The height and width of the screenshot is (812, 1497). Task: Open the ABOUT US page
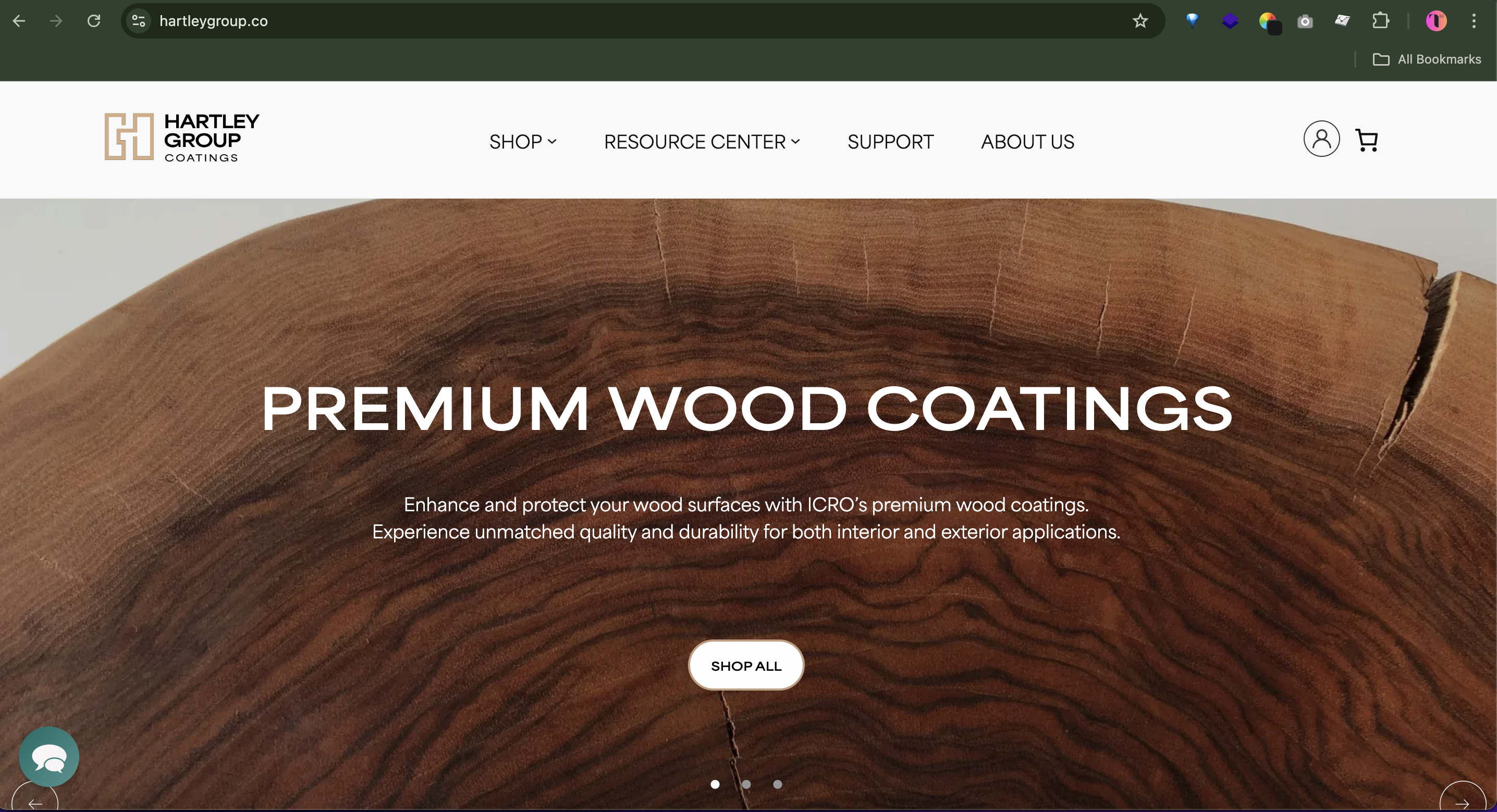(x=1027, y=142)
